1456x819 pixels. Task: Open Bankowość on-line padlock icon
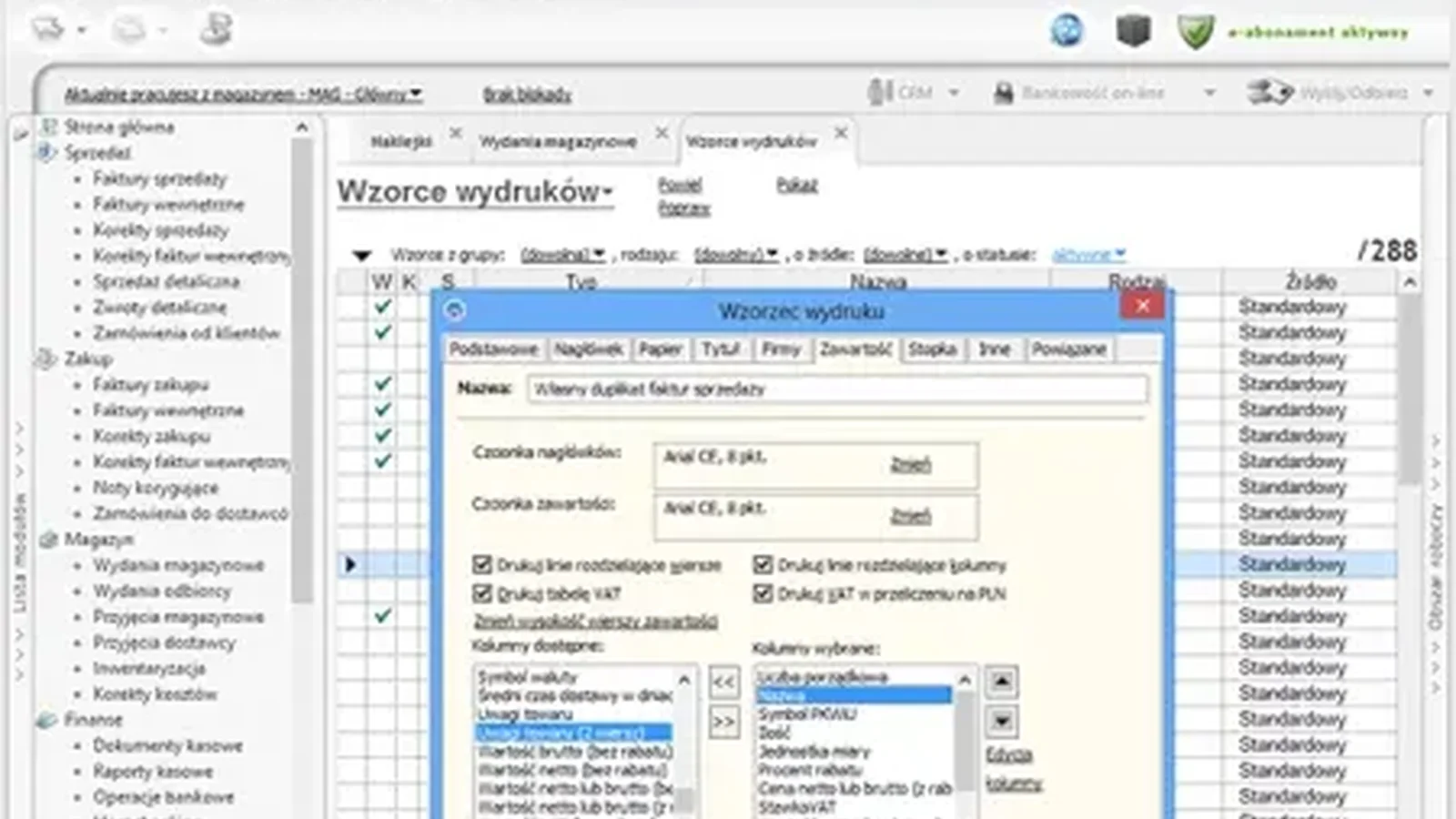(x=1003, y=93)
